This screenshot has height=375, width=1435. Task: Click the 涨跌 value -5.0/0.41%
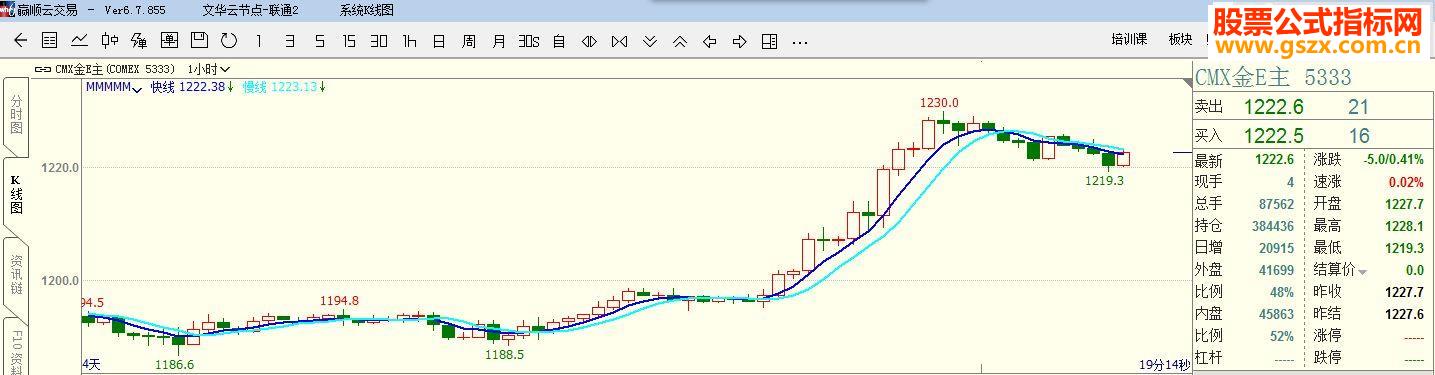click(1394, 160)
